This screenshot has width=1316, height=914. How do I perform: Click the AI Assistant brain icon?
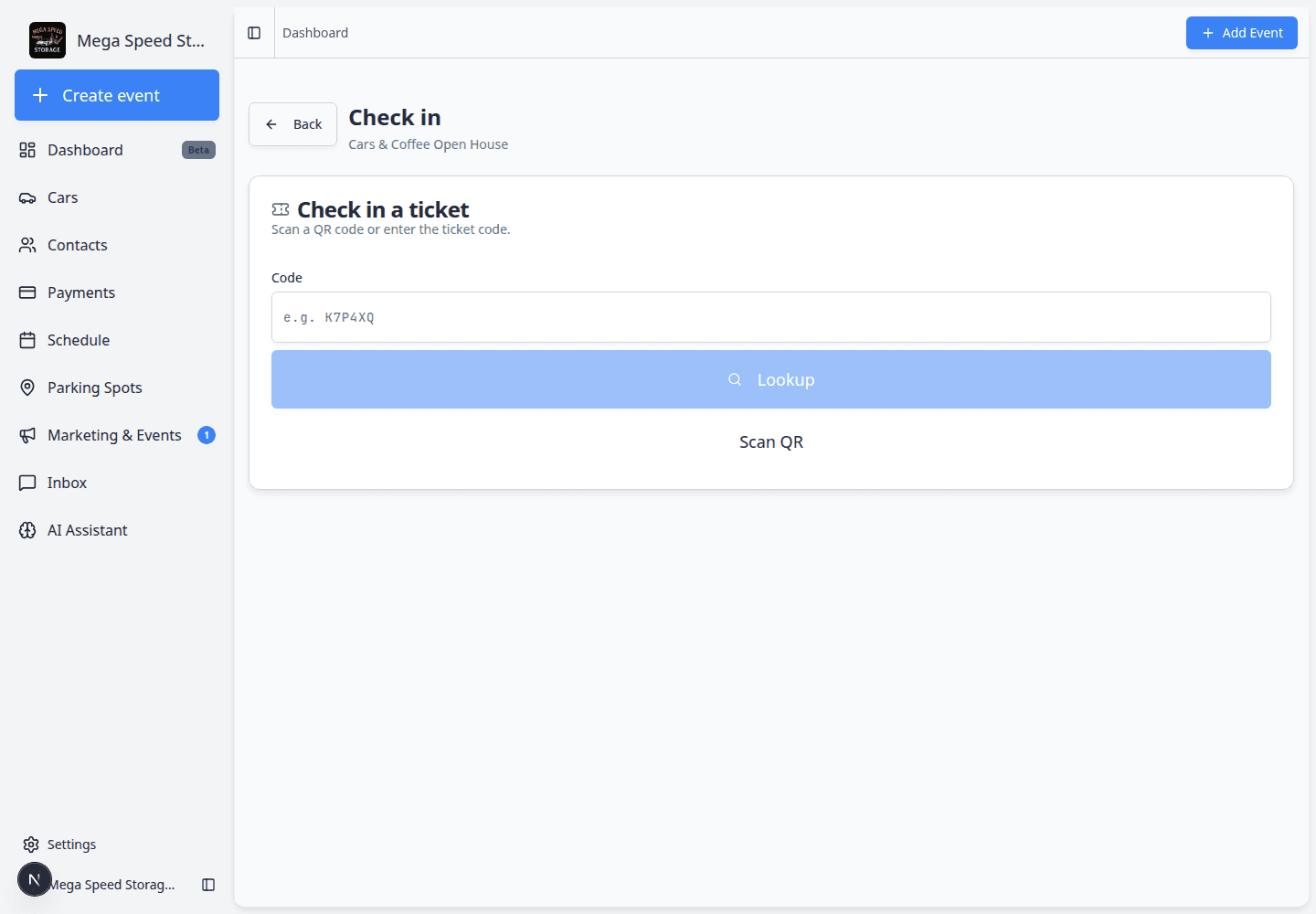tap(27, 530)
